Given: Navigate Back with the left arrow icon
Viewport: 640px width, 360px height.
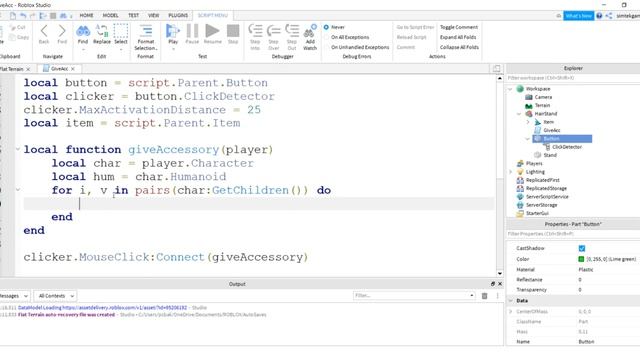Looking at the screenshot, I should tap(44, 31).
